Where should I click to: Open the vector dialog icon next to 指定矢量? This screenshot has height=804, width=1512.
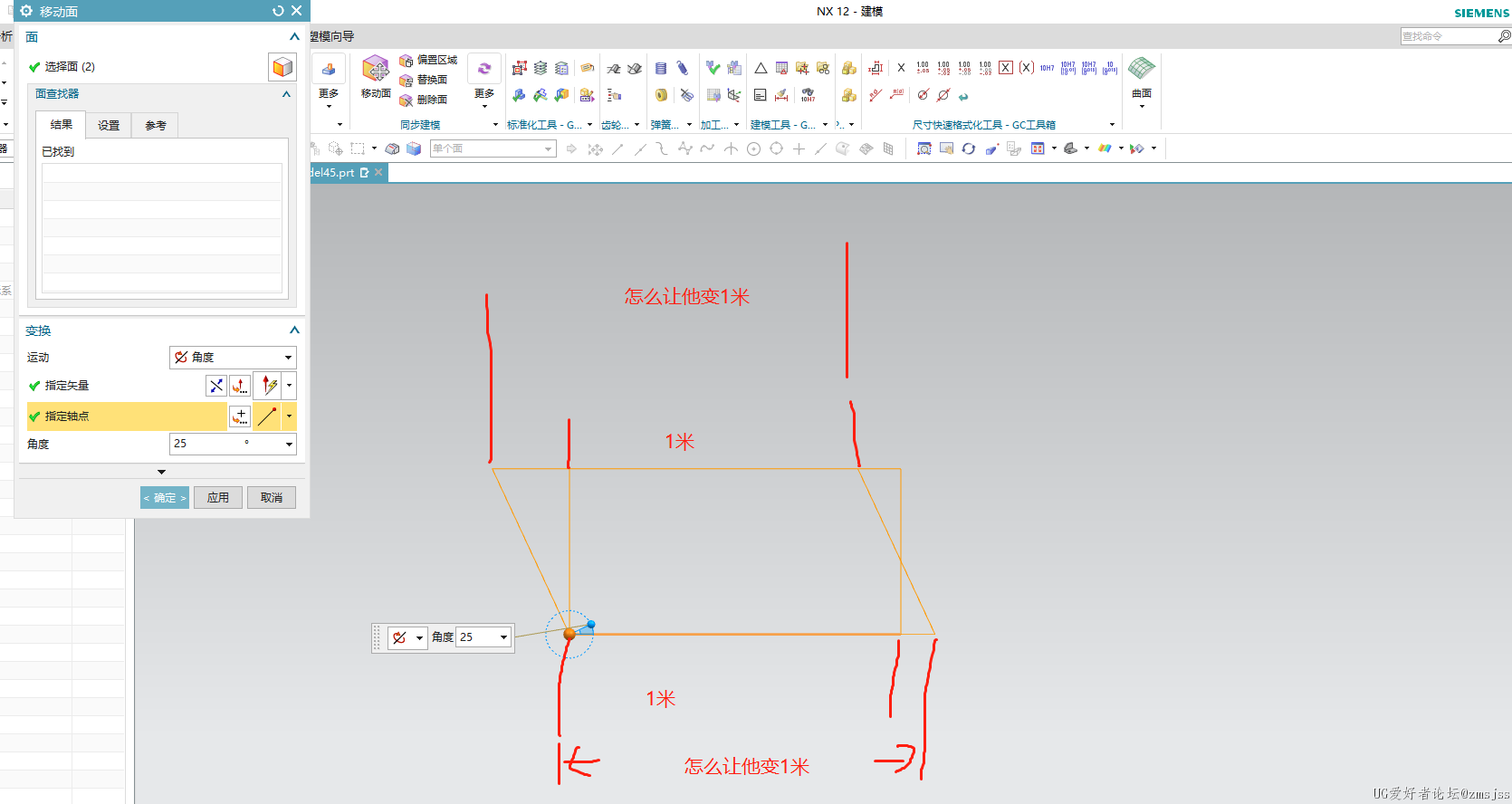tap(240, 386)
